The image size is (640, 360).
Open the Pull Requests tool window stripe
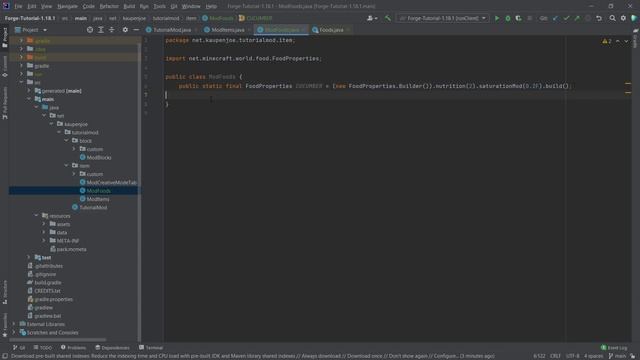point(4,103)
